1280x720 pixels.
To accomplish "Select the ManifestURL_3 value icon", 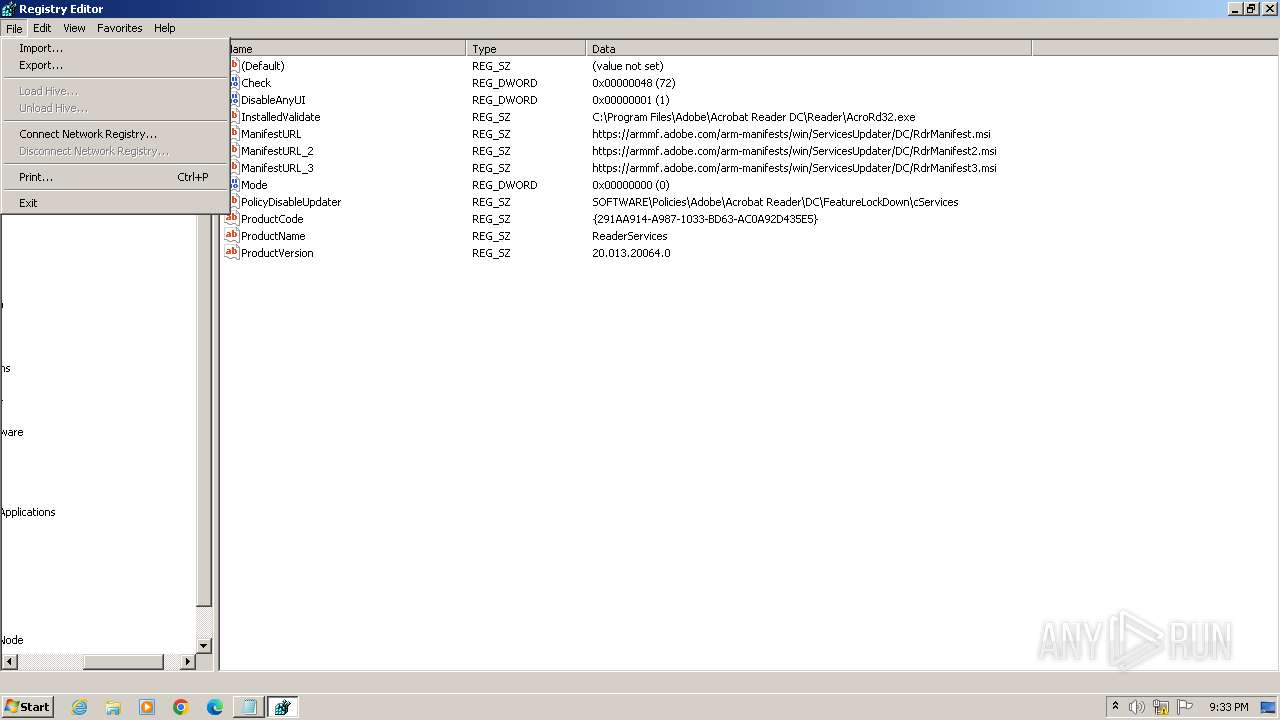I will tap(234, 168).
